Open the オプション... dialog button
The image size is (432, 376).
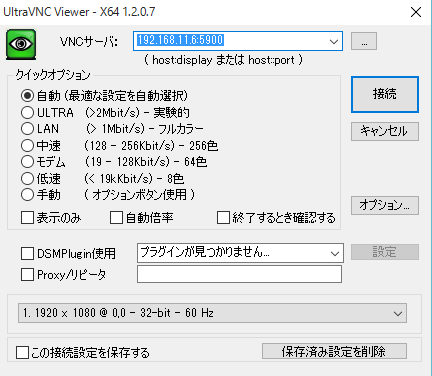coord(385,205)
